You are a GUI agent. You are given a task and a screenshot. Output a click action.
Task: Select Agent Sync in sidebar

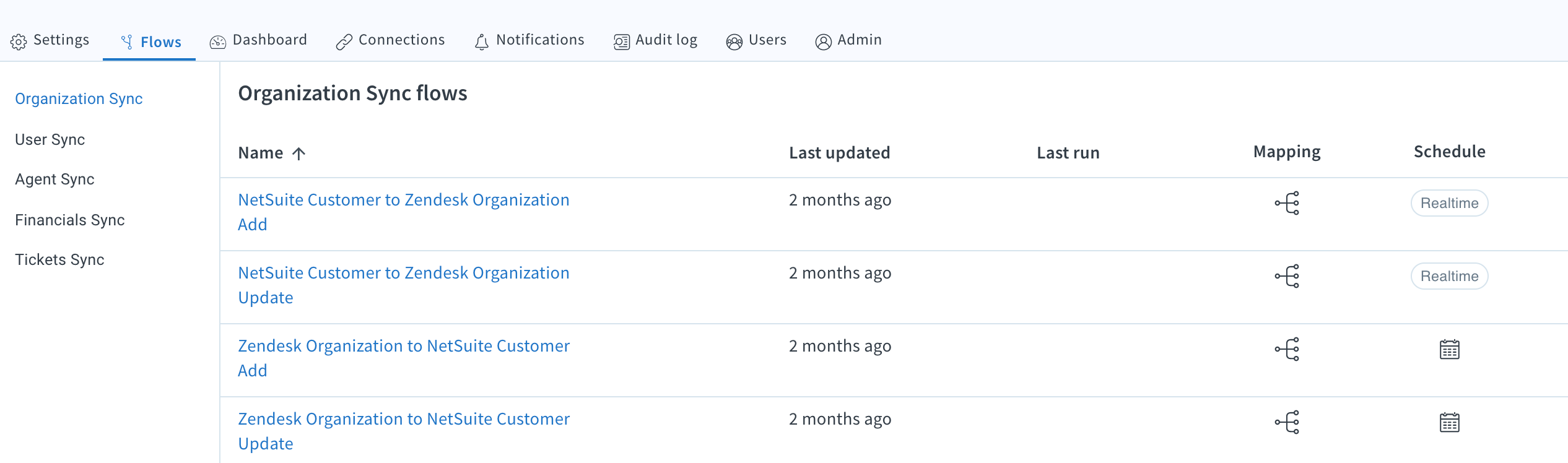point(54,180)
